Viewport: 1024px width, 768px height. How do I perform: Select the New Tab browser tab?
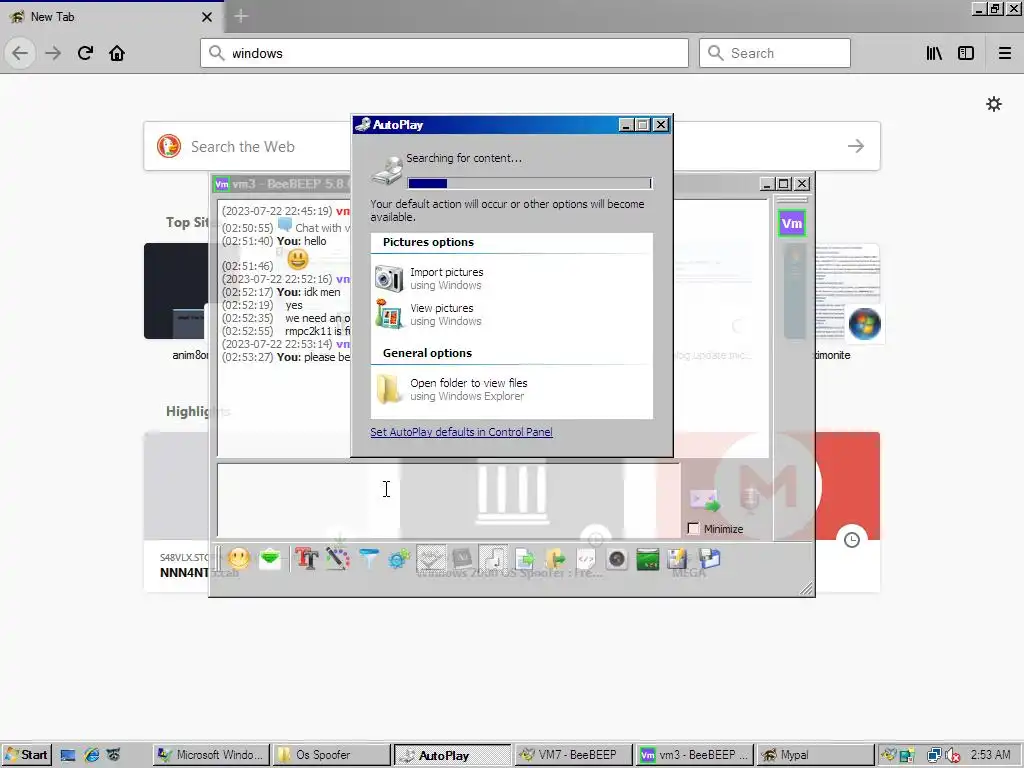point(111,16)
